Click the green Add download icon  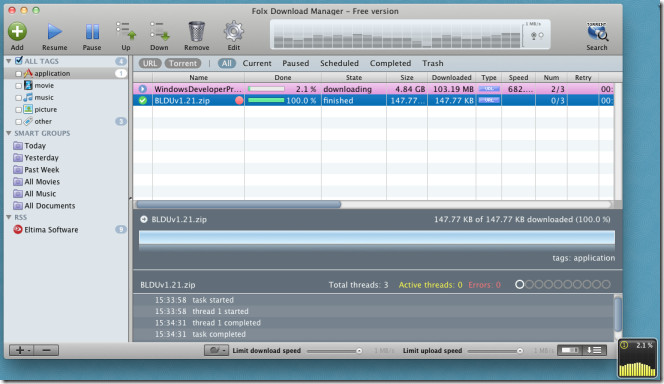pyautogui.click(x=17, y=31)
